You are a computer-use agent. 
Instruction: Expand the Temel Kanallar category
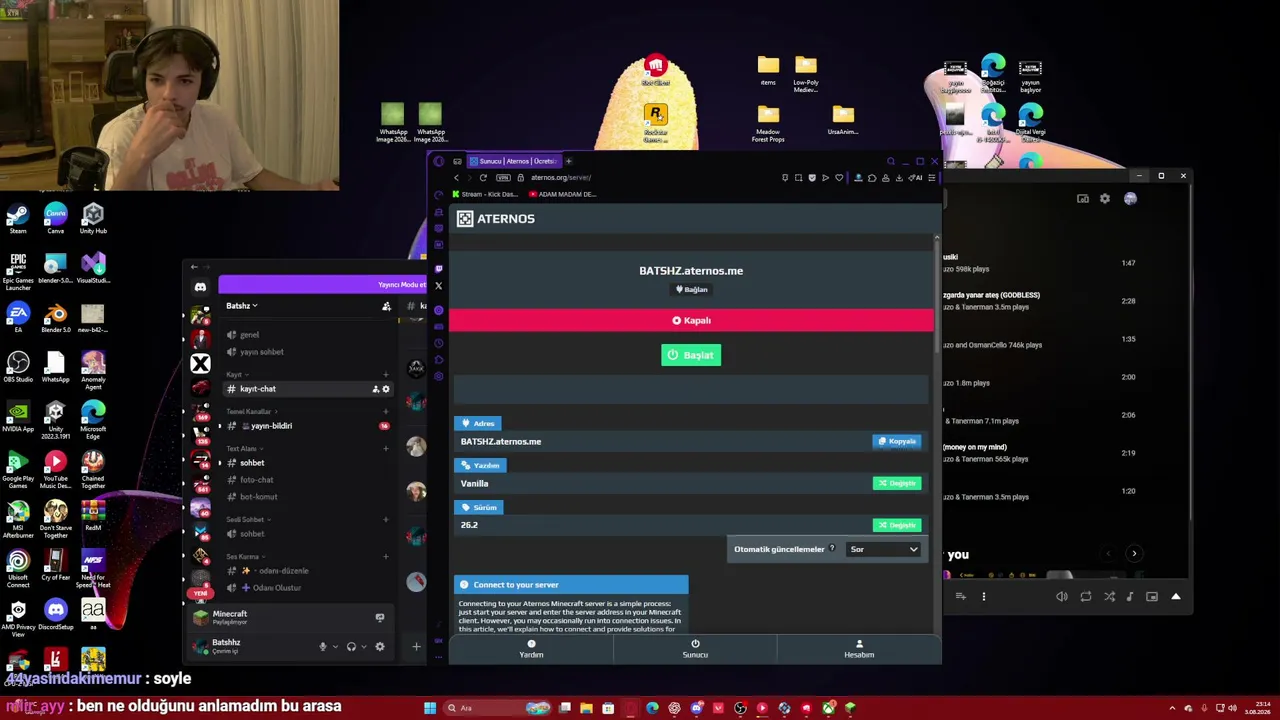click(x=251, y=411)
